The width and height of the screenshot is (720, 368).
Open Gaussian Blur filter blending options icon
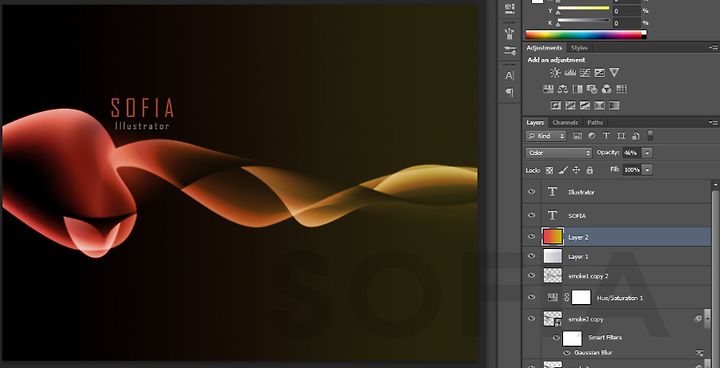[x=699, y=353]
